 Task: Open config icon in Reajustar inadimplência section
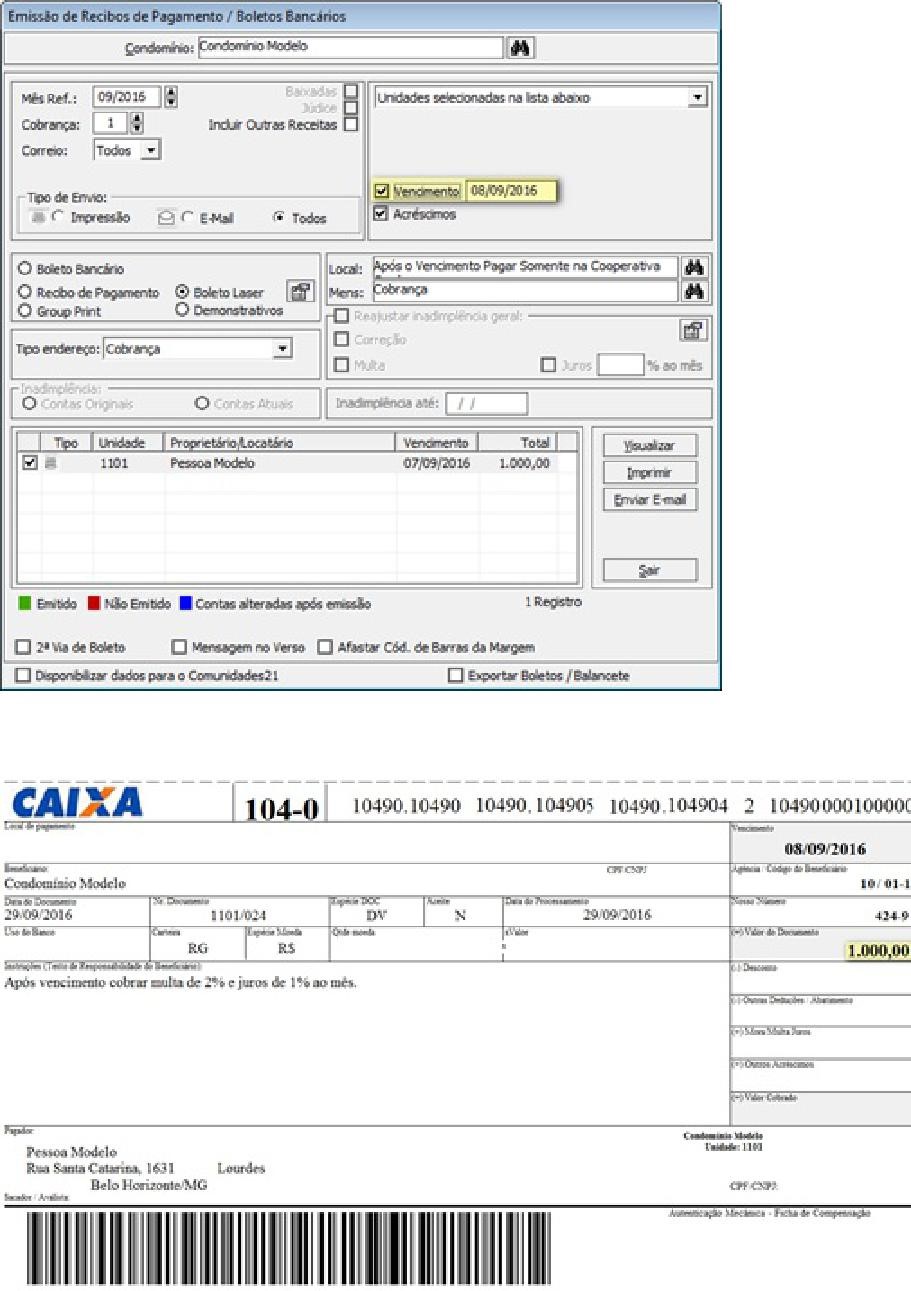pyautogui.click(x=693, y=329)
